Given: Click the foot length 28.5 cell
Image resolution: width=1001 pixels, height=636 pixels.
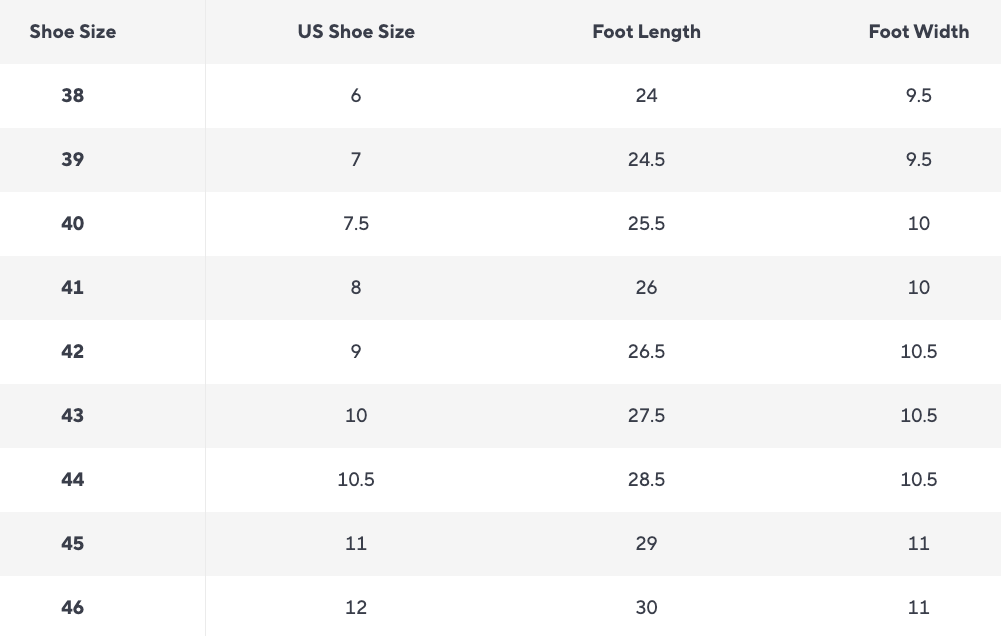Looking at the screenshot, I should point(646,480).
